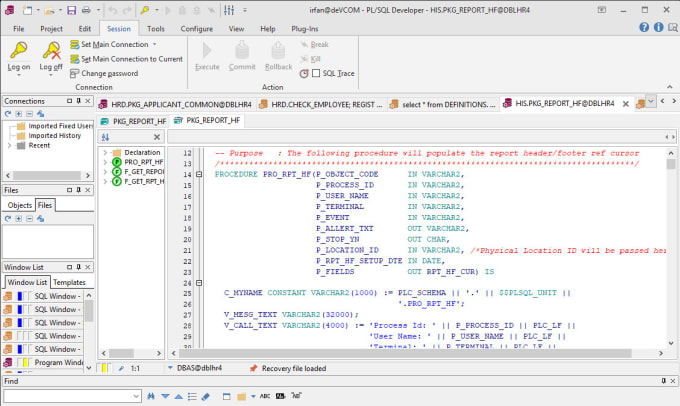The width and height of the screenshot is (680, 406).
Task: Switch to the Objects tab in Files panel
Action: pyautogui.click(x=20, y=205)
